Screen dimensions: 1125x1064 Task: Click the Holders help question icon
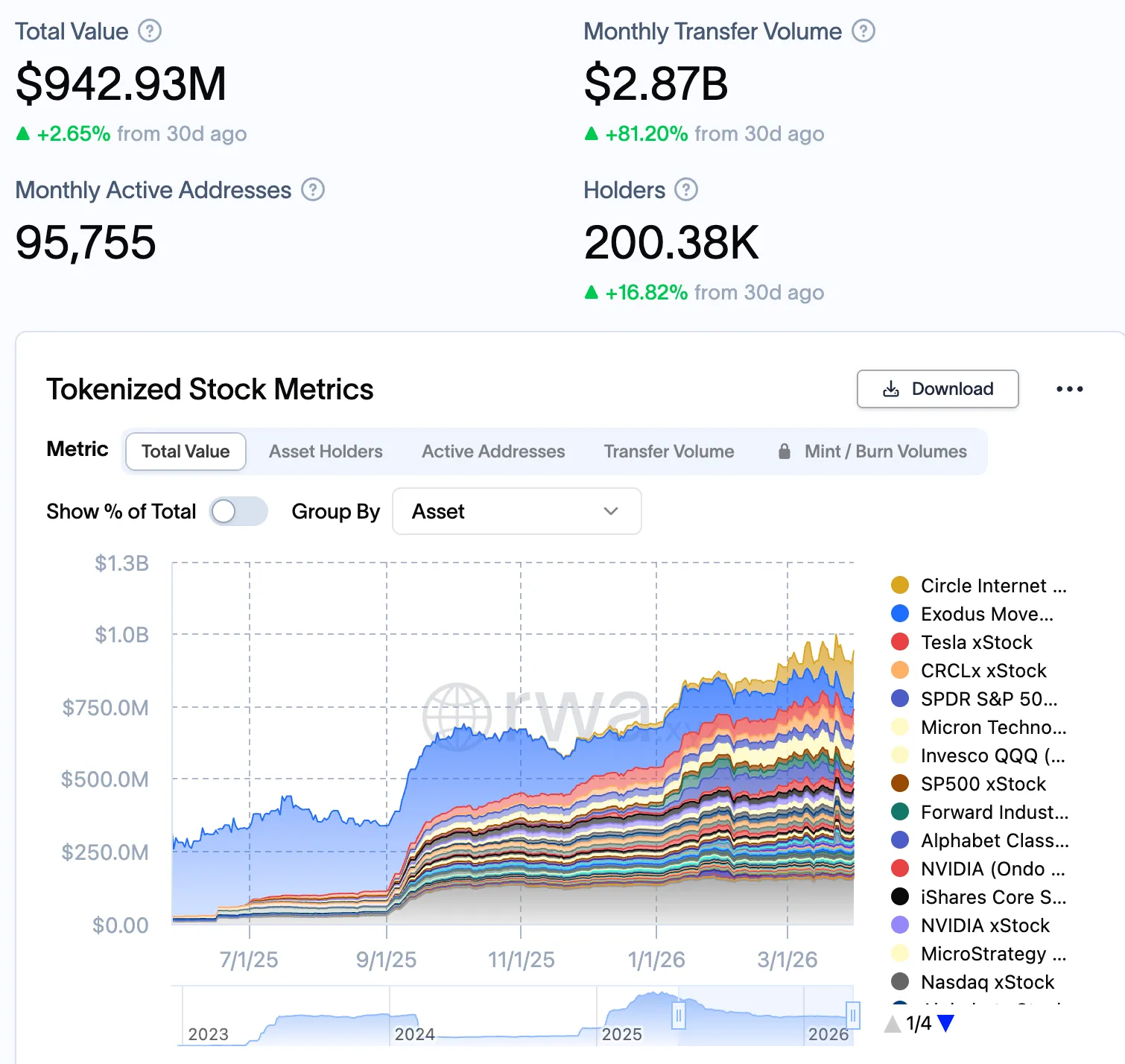click(685, 190)
